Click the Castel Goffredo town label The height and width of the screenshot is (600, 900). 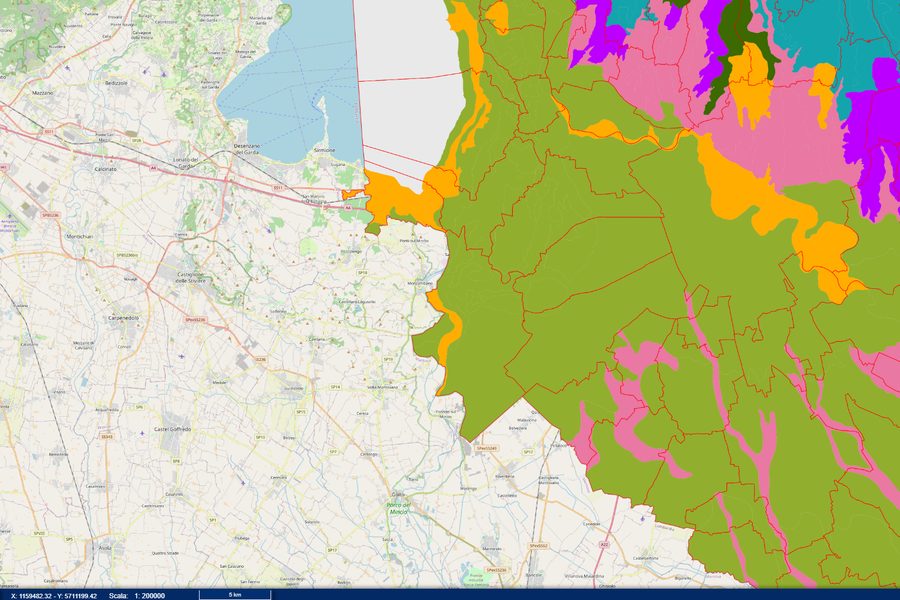[173, 429]
